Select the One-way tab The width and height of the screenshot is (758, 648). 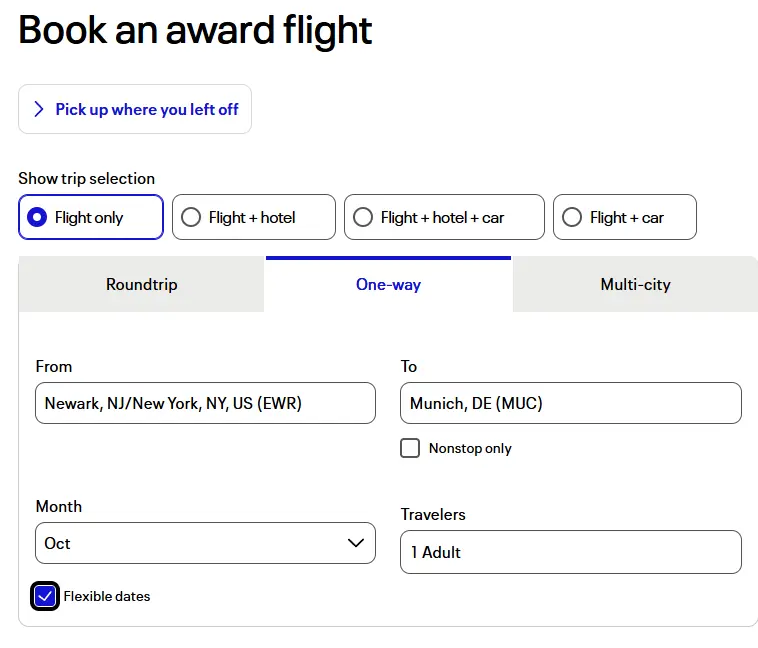[x=388, y=285]
